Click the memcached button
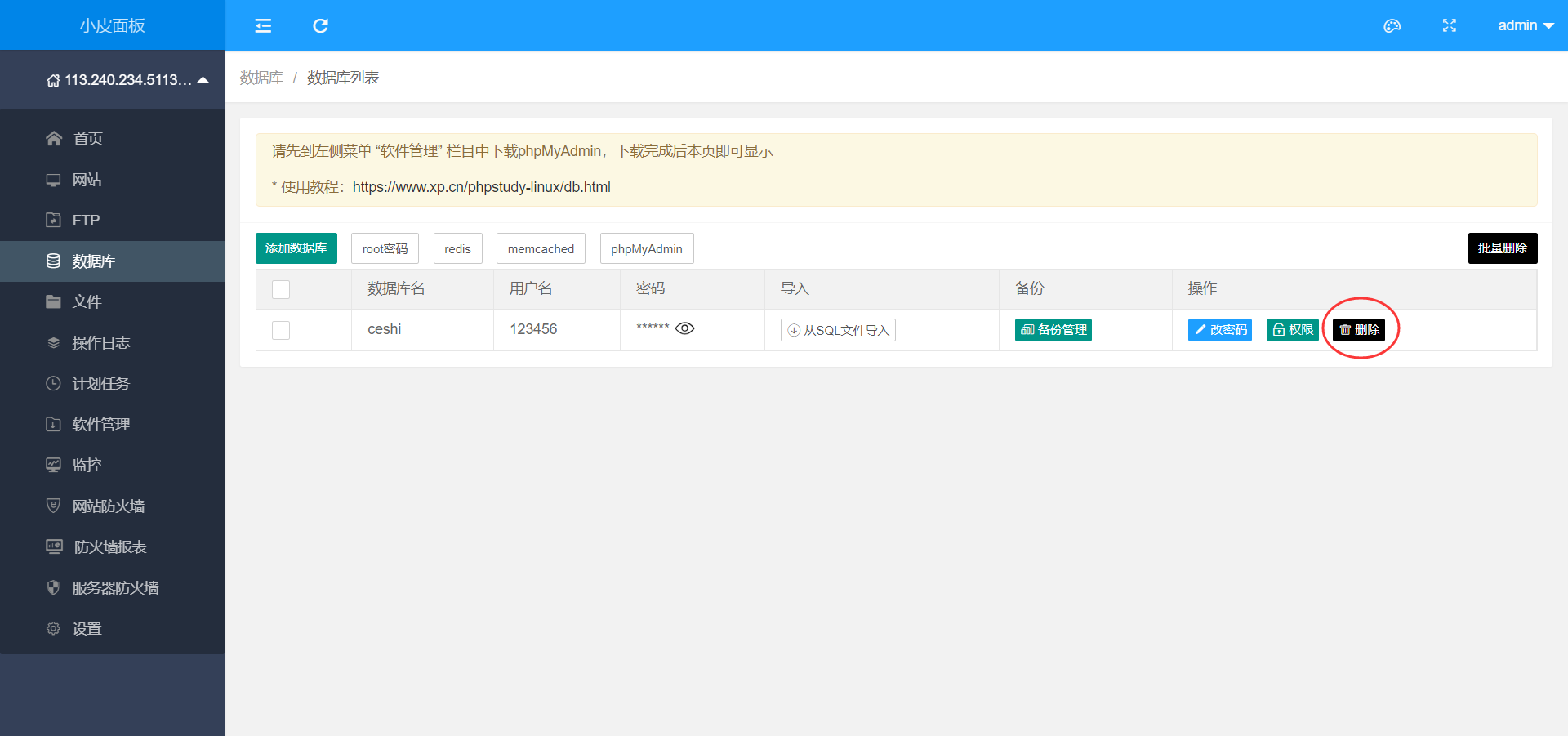 coord(541,248)
